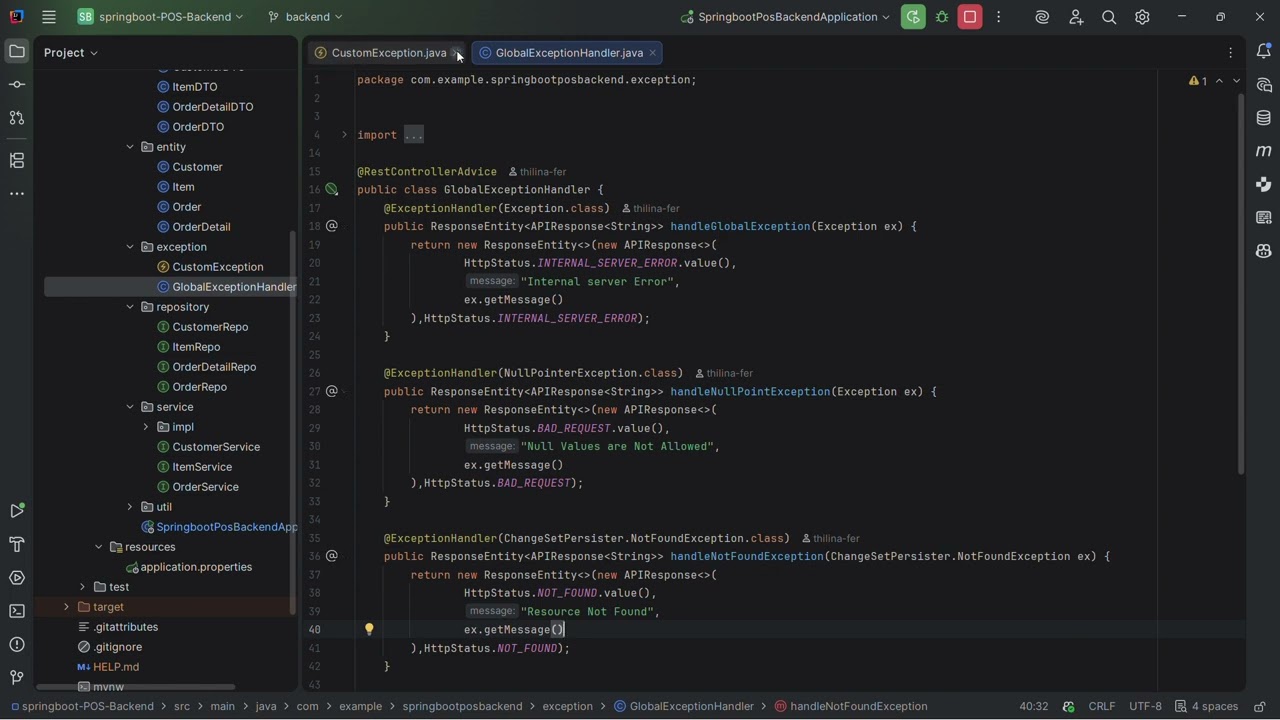Stop the running application
The height and width of the screenshot is (720, 1280).
(970, 17)
